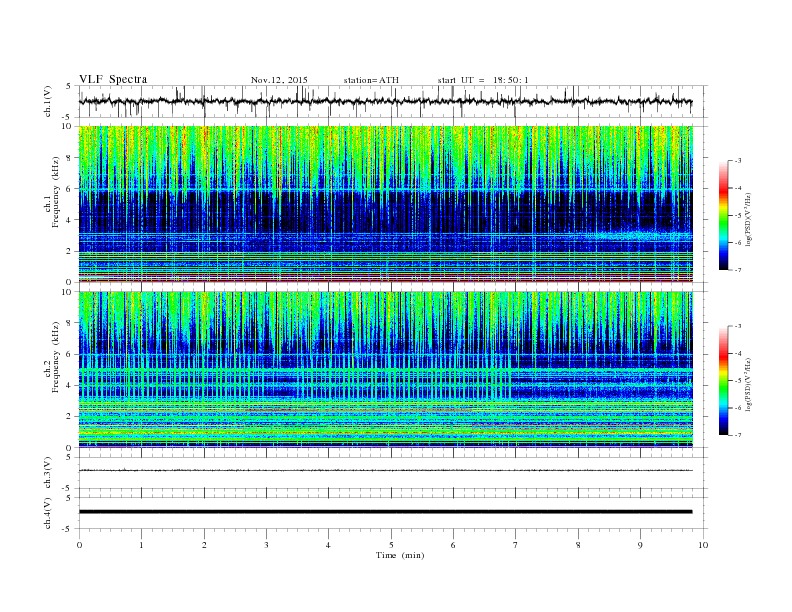Click the "3" tick on the time axis

pyautogui.click(x=266, y=545)
